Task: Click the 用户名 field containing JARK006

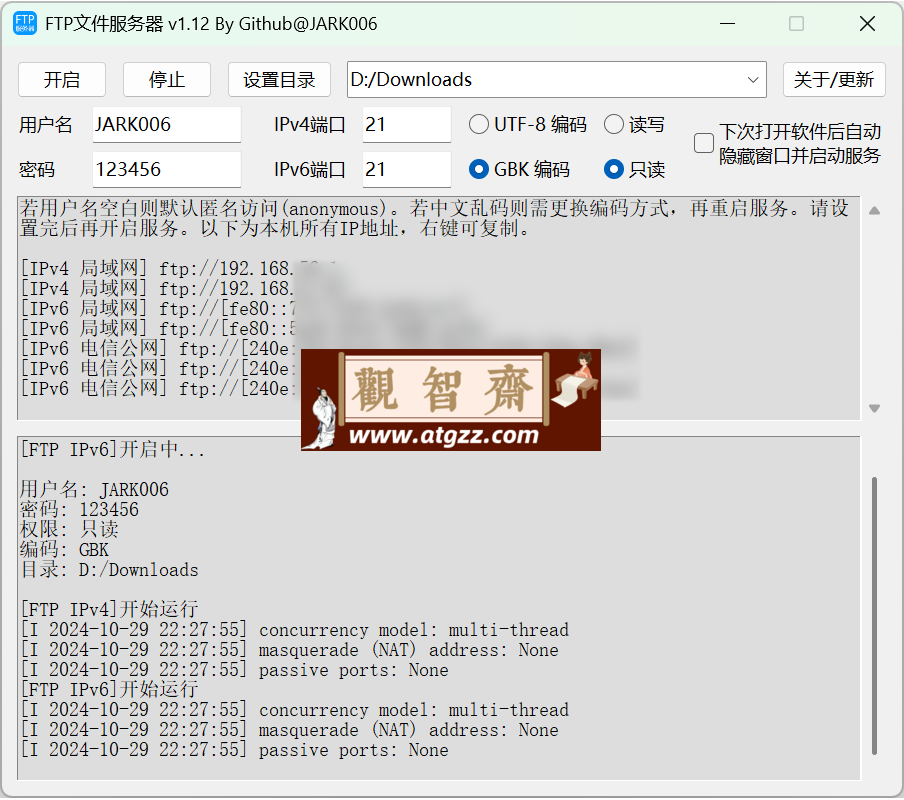Action: click(167, 124)
